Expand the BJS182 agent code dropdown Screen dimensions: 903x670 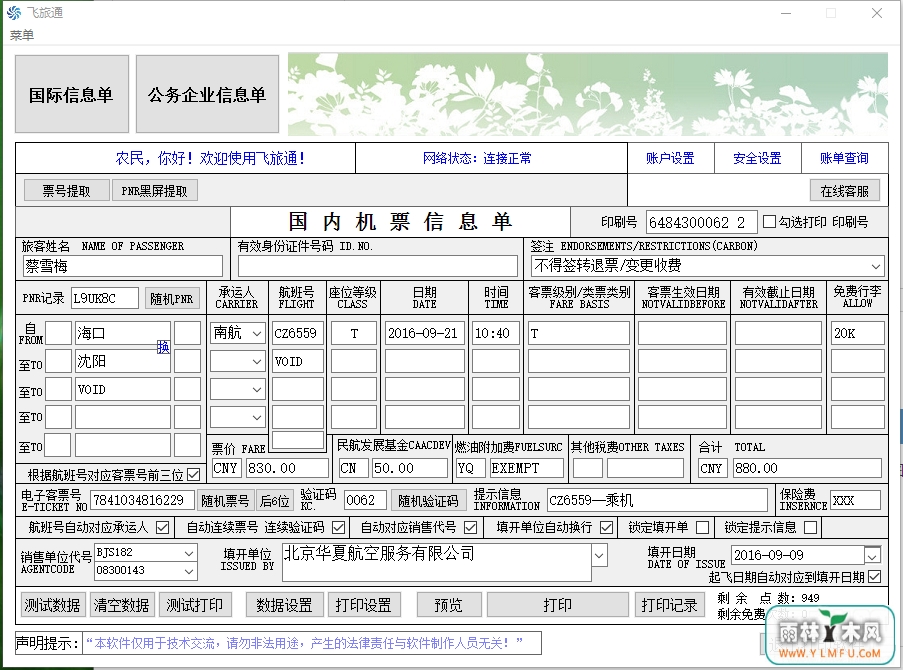tap(189, 553)
